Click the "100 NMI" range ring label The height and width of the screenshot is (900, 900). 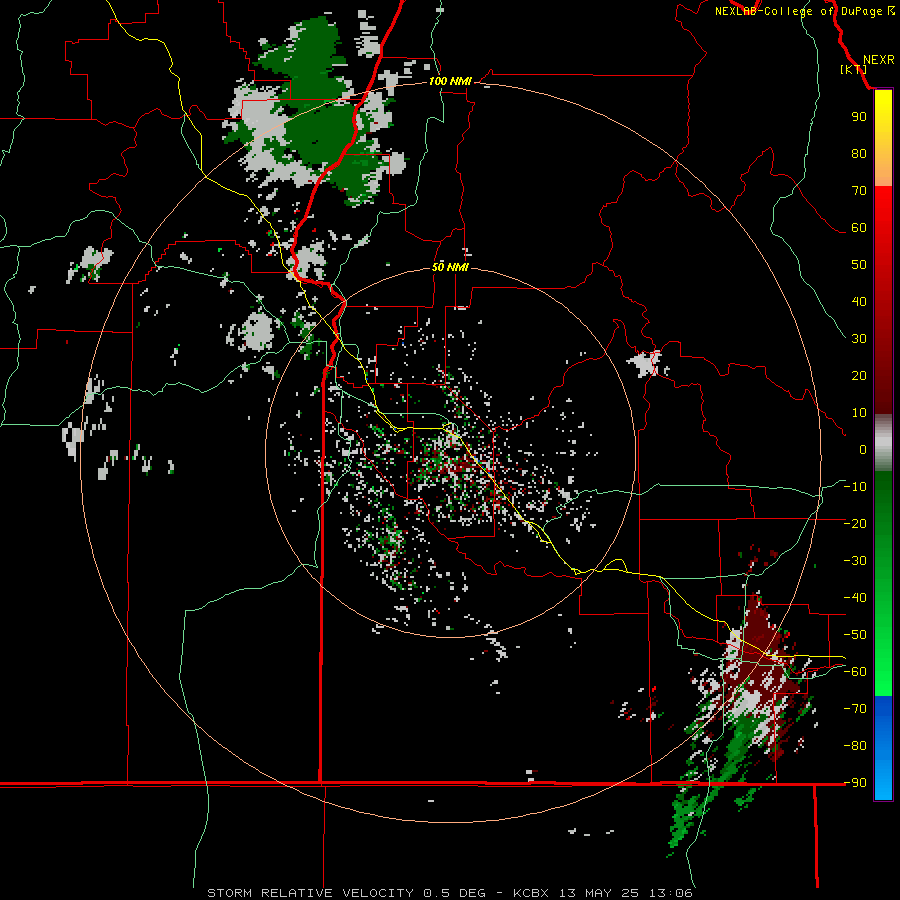click(450, 82)
